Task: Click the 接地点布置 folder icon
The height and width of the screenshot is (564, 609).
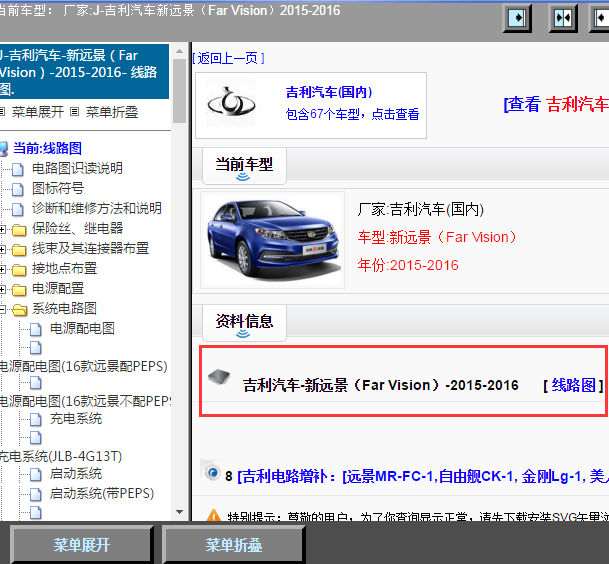Action: (x=19, y=270)
